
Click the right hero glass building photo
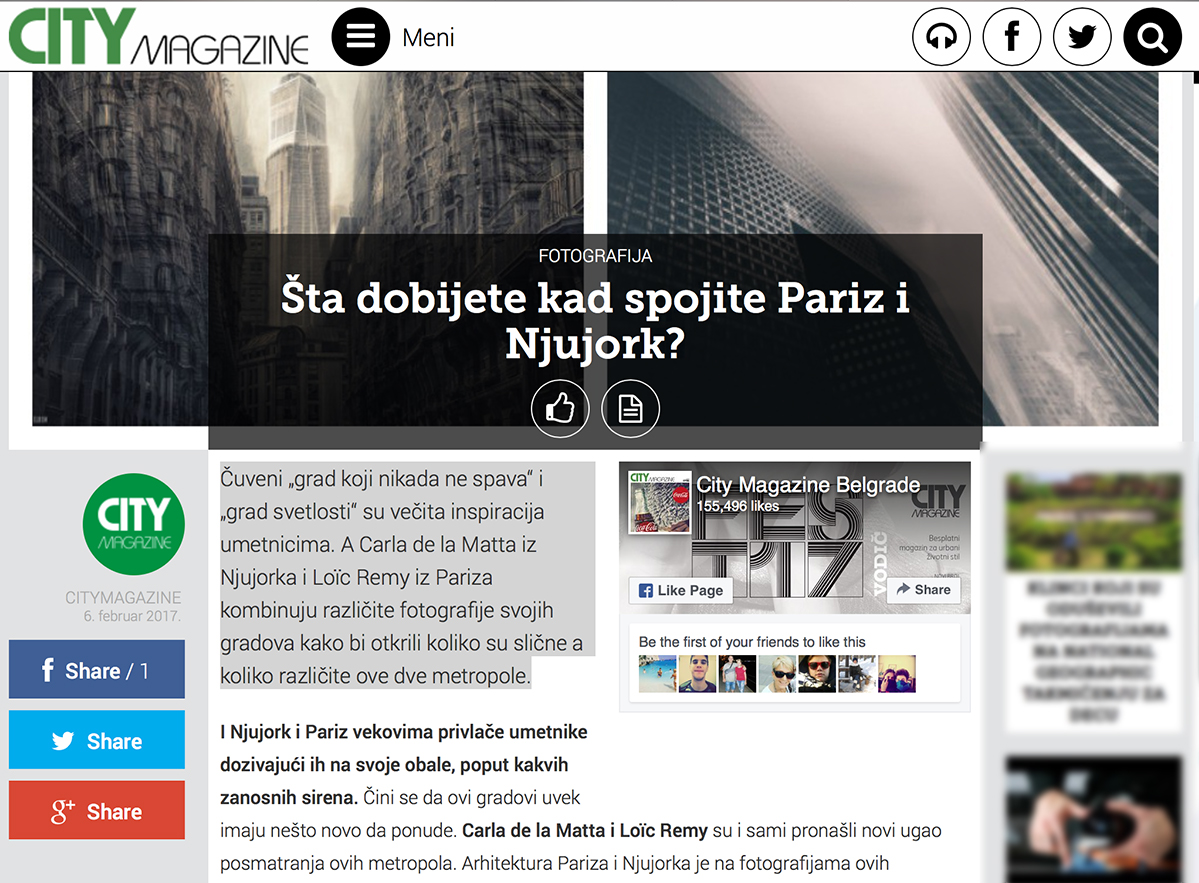click(x=883, y=153)
